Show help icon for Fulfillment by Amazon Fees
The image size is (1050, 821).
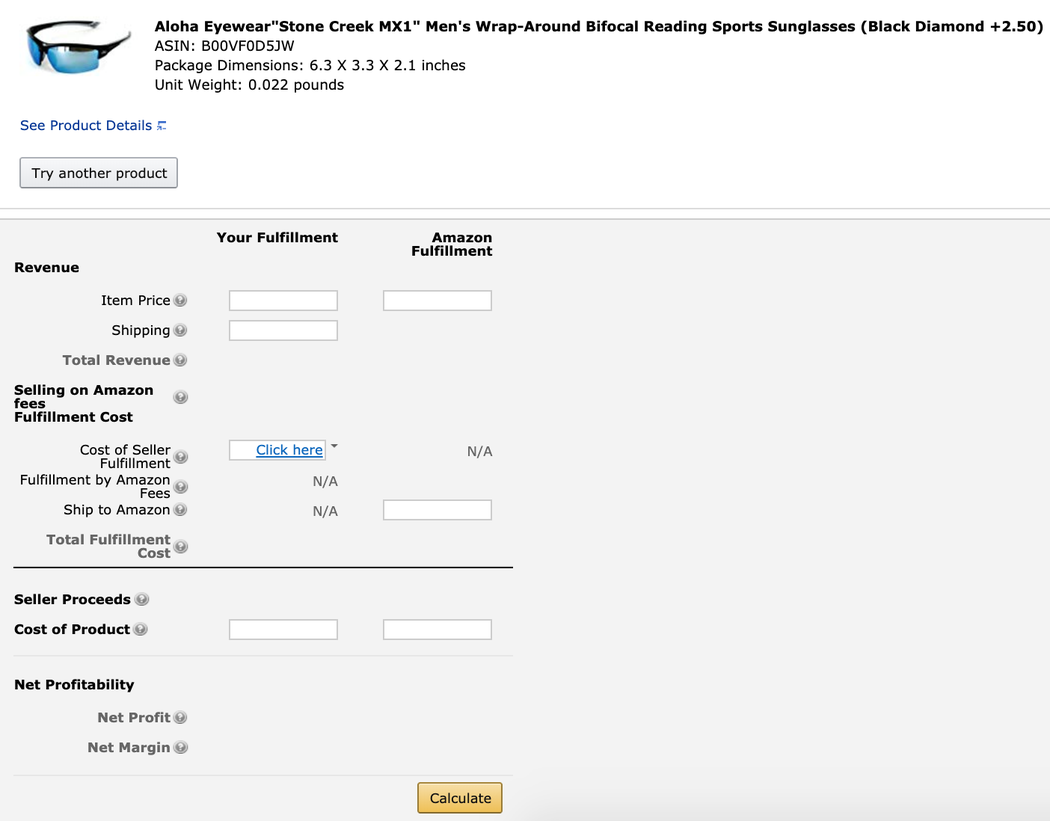181,487
